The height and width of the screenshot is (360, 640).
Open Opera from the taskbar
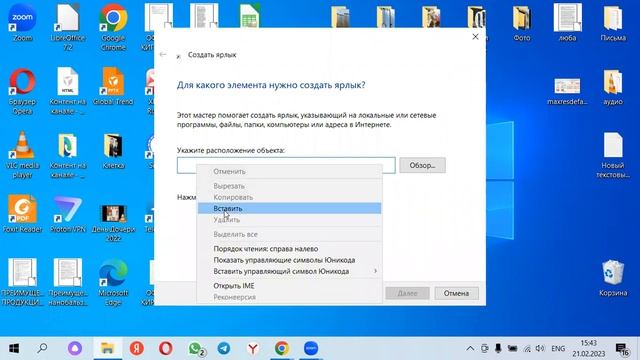166,349
